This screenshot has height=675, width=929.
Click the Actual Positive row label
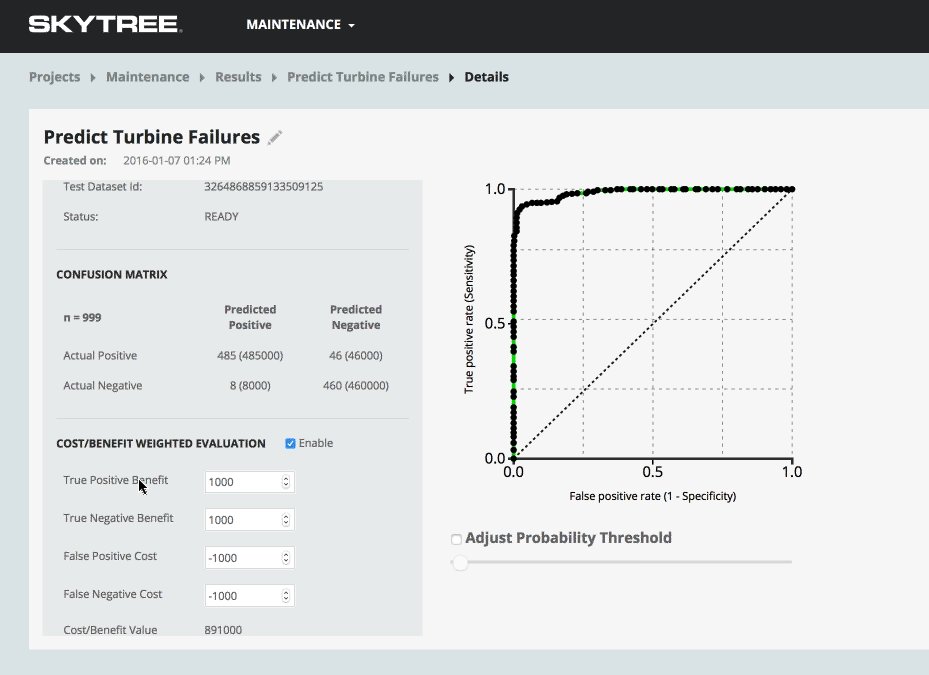point(100,356)
